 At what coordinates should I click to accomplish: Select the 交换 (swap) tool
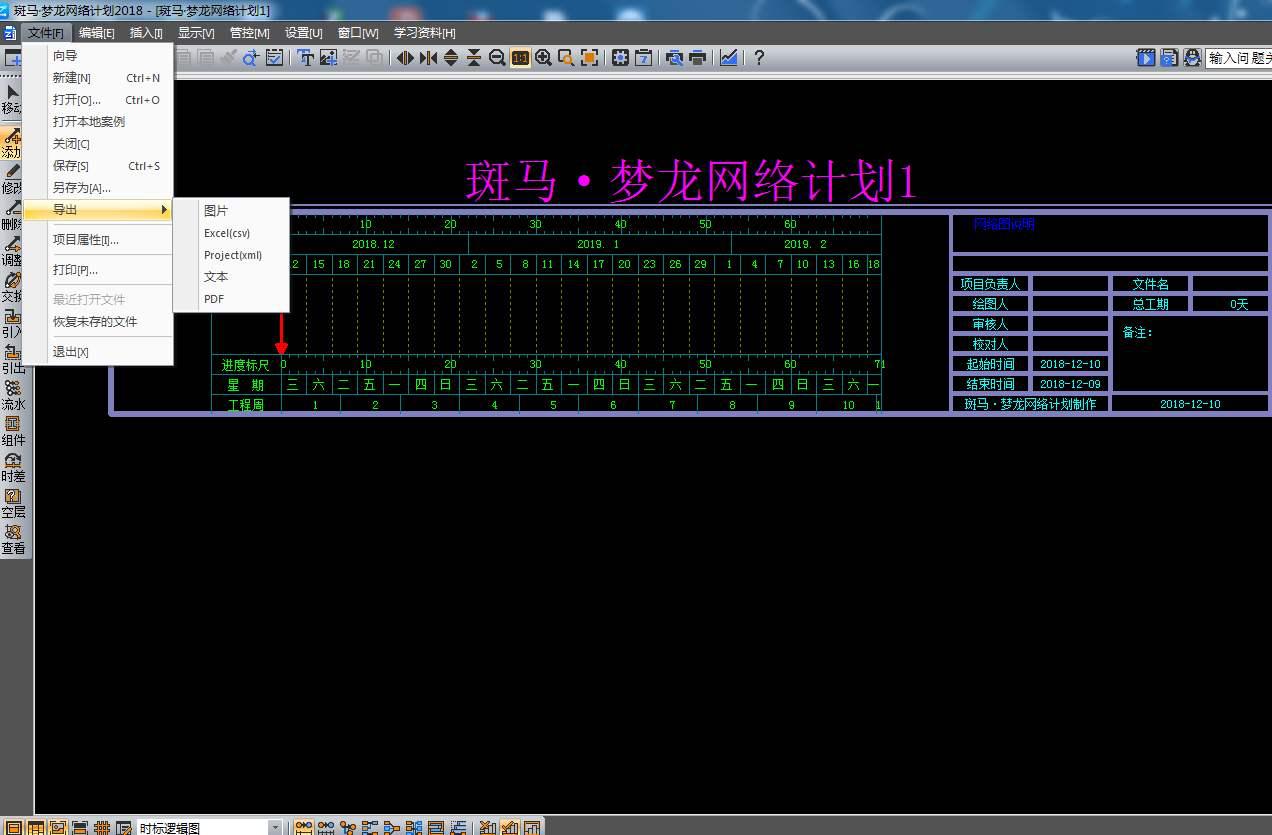tap(11, 288)
